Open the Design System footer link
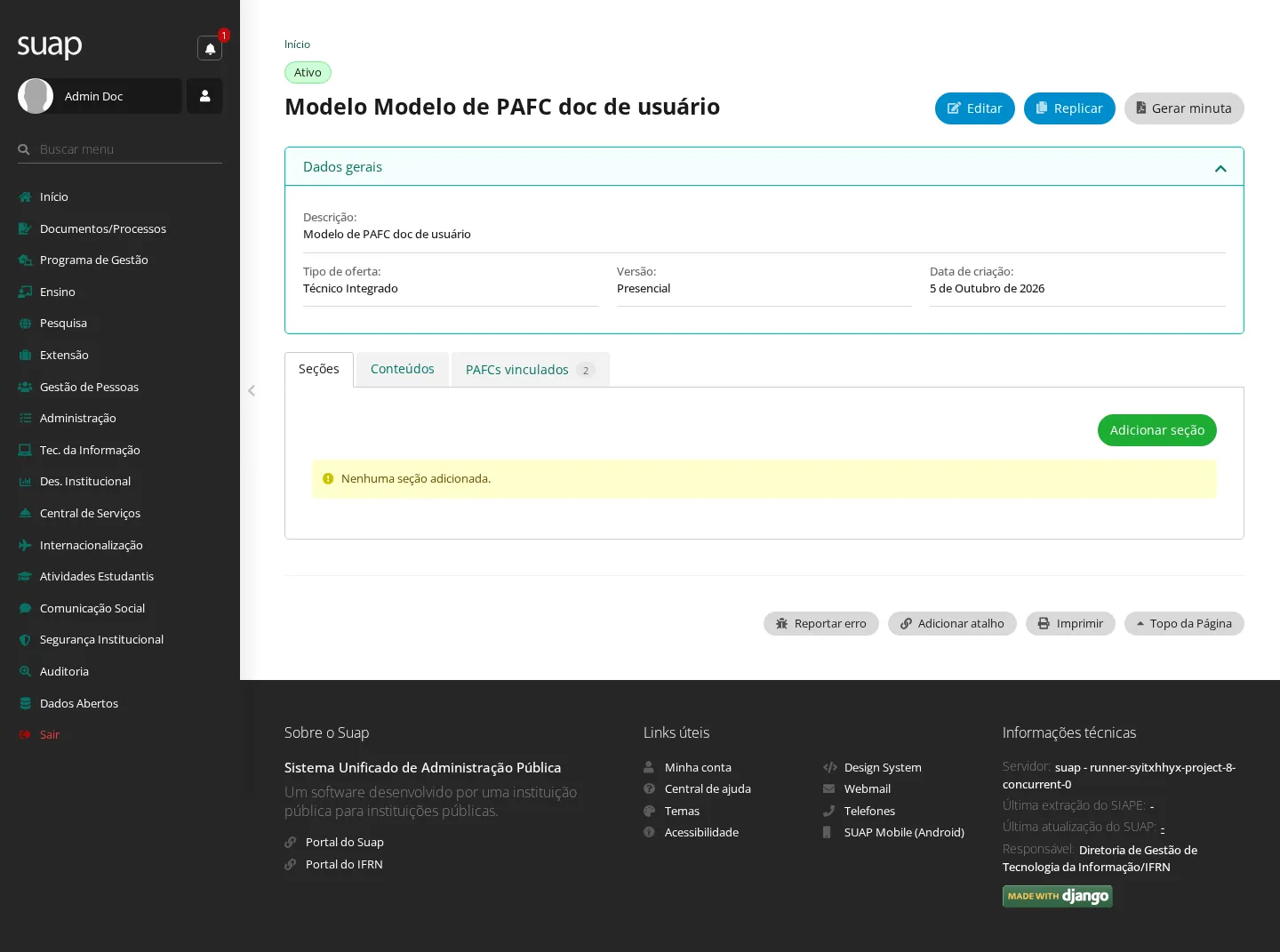The height and width of the screenshot is (952, 1280). [883, 767]
